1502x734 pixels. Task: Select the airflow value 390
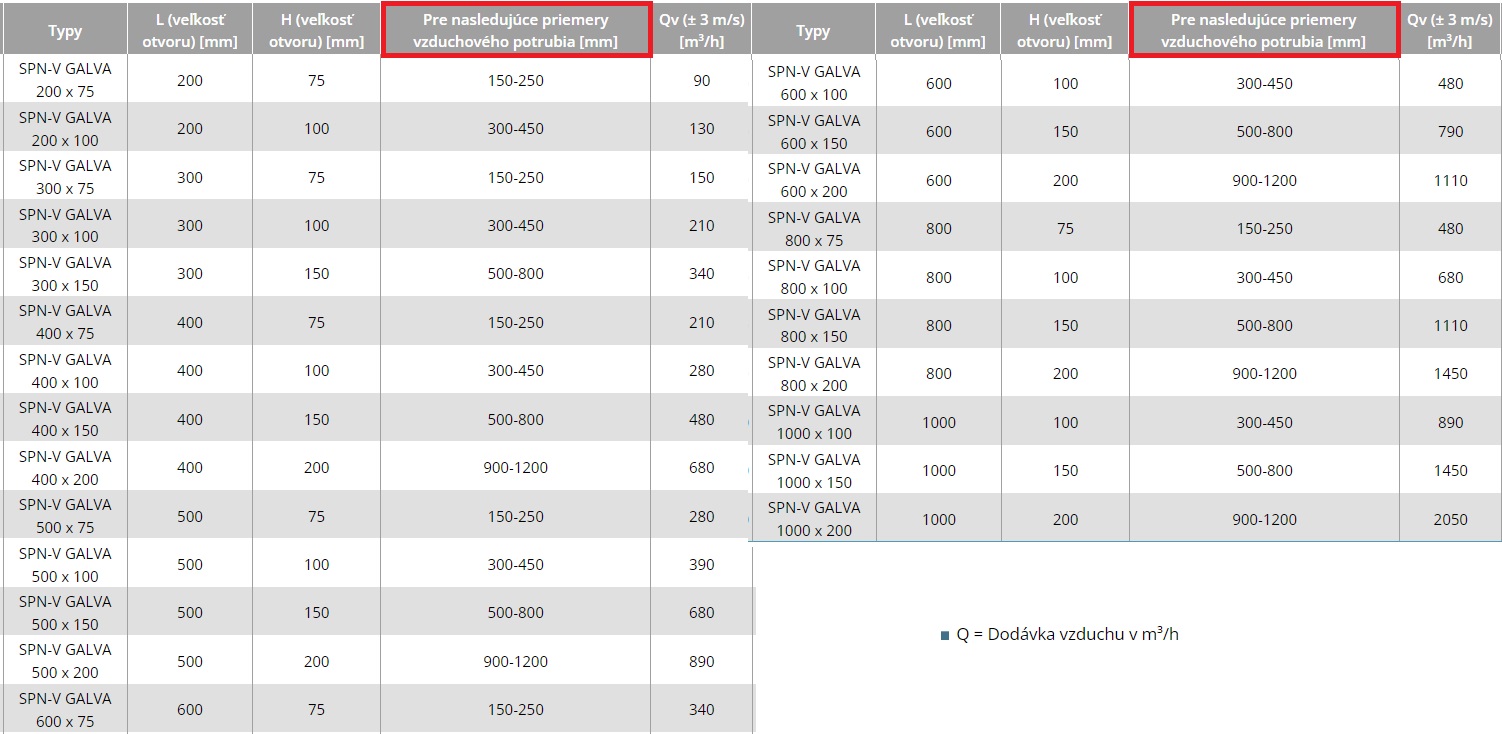click(x=702, y=564)
